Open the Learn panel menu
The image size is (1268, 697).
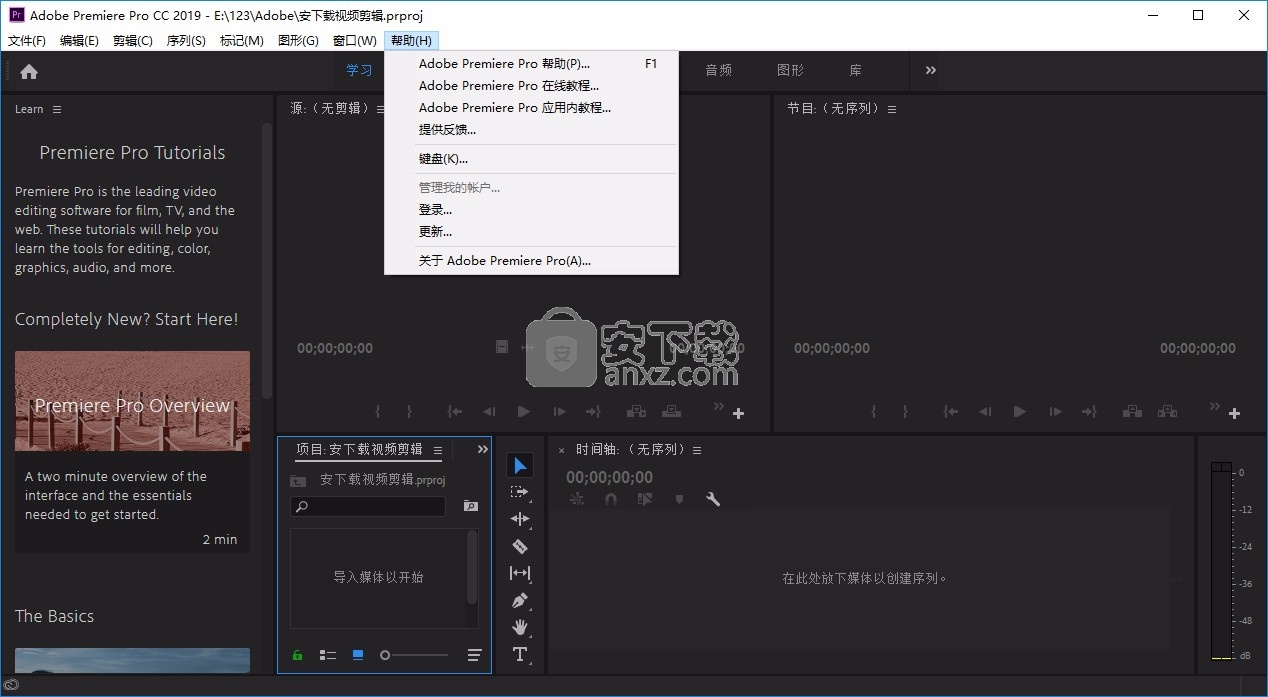coord(57,109)
